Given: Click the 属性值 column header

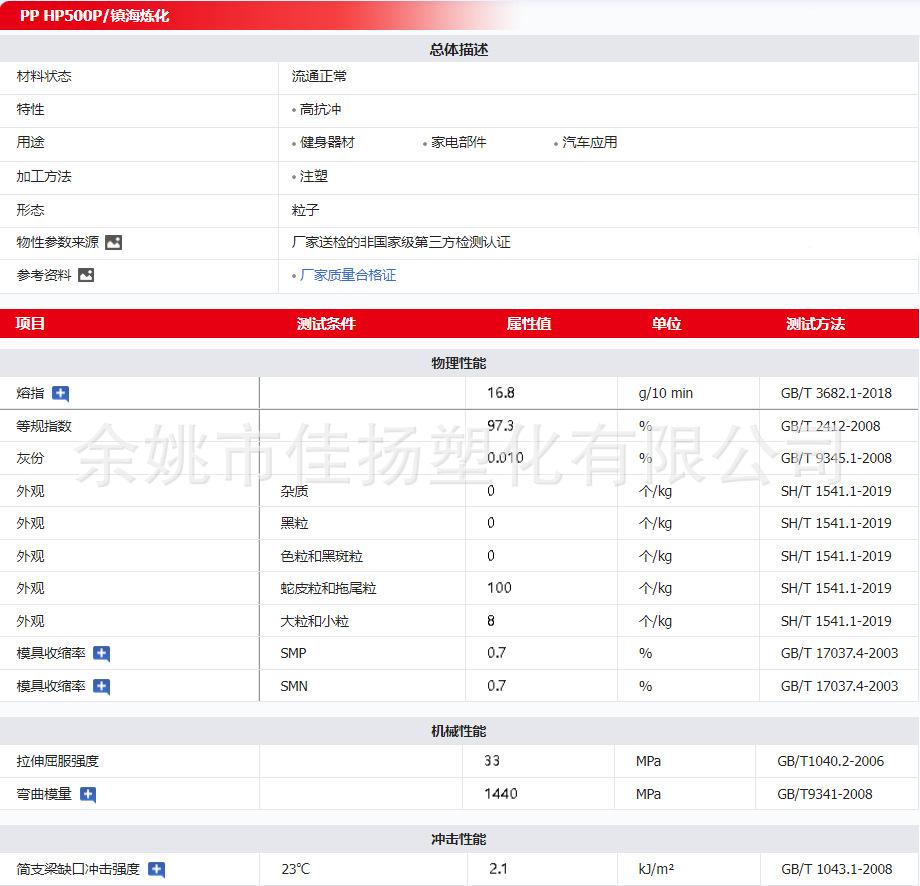Looking at the screenshot, I should point(529,324).
